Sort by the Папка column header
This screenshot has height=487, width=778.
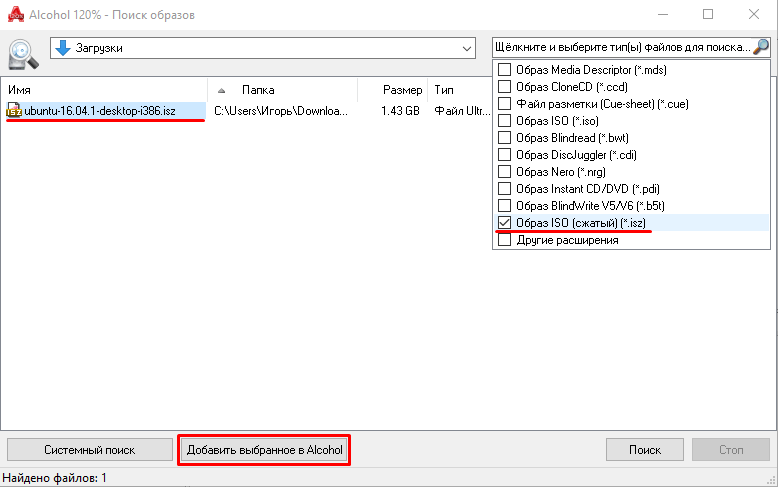pyautogui.click(x=282, y=90)
